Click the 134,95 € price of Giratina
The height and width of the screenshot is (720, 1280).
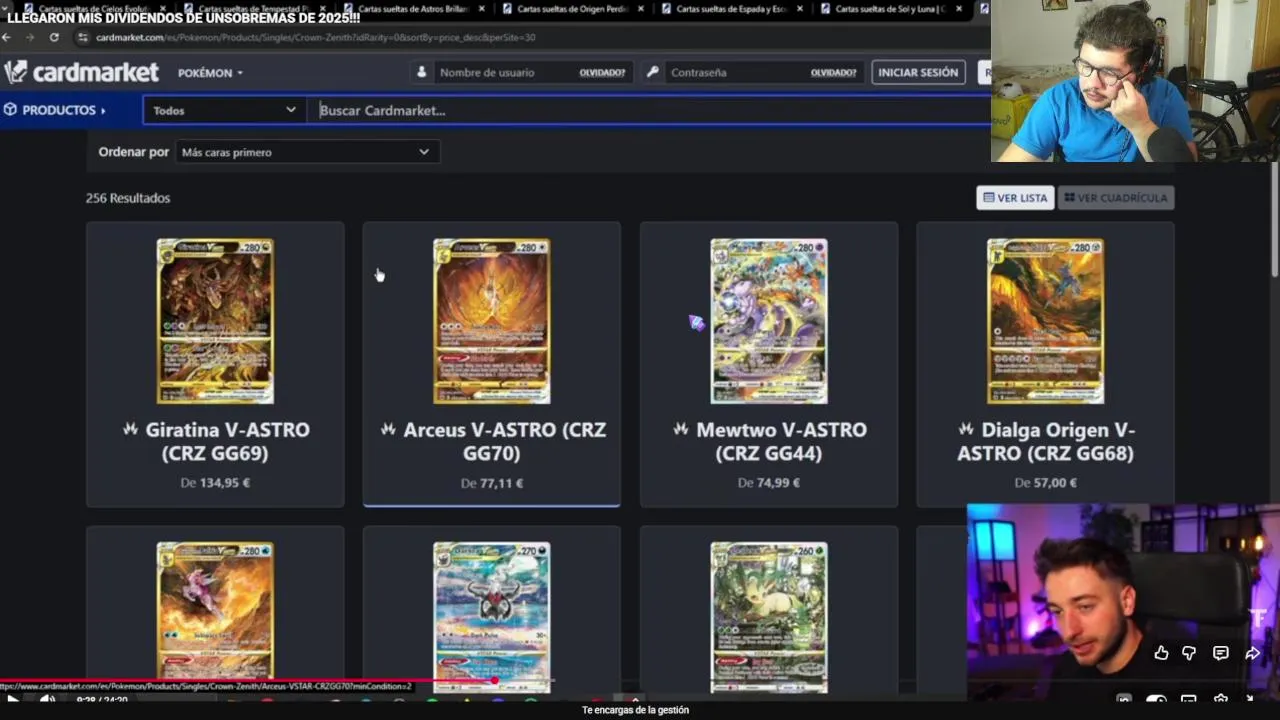click(225, 483)
